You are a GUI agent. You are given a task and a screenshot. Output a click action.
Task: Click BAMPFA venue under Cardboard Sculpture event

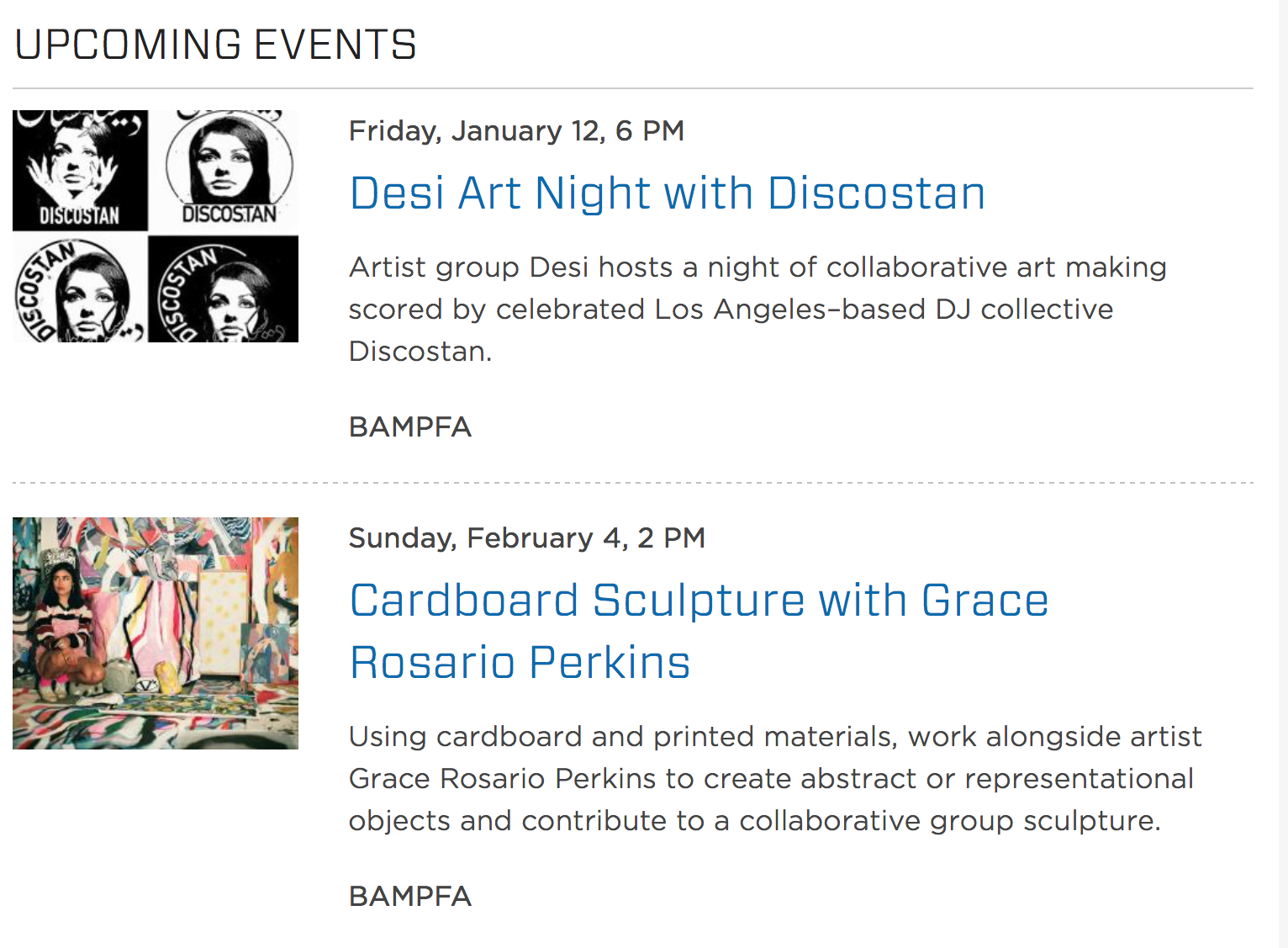tap(410, 897)
